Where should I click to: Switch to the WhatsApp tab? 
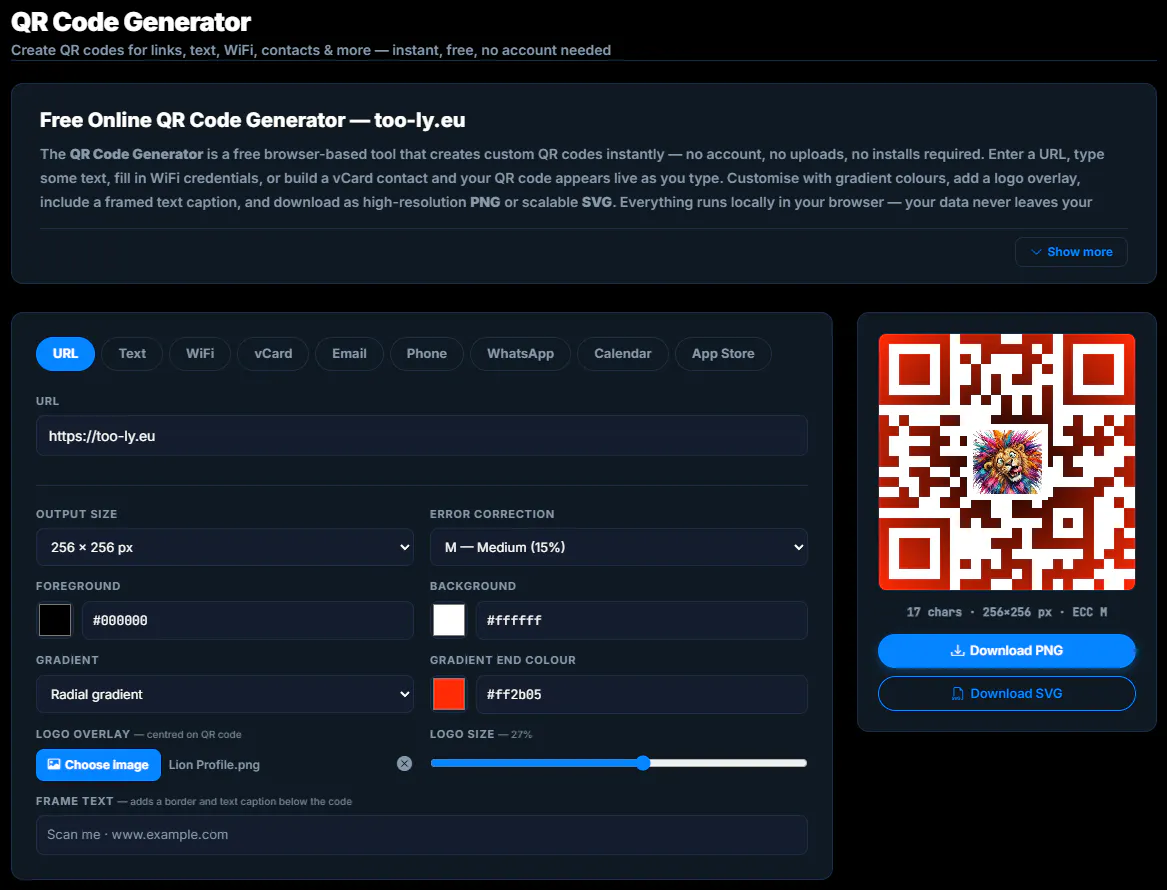pos(520,353)
